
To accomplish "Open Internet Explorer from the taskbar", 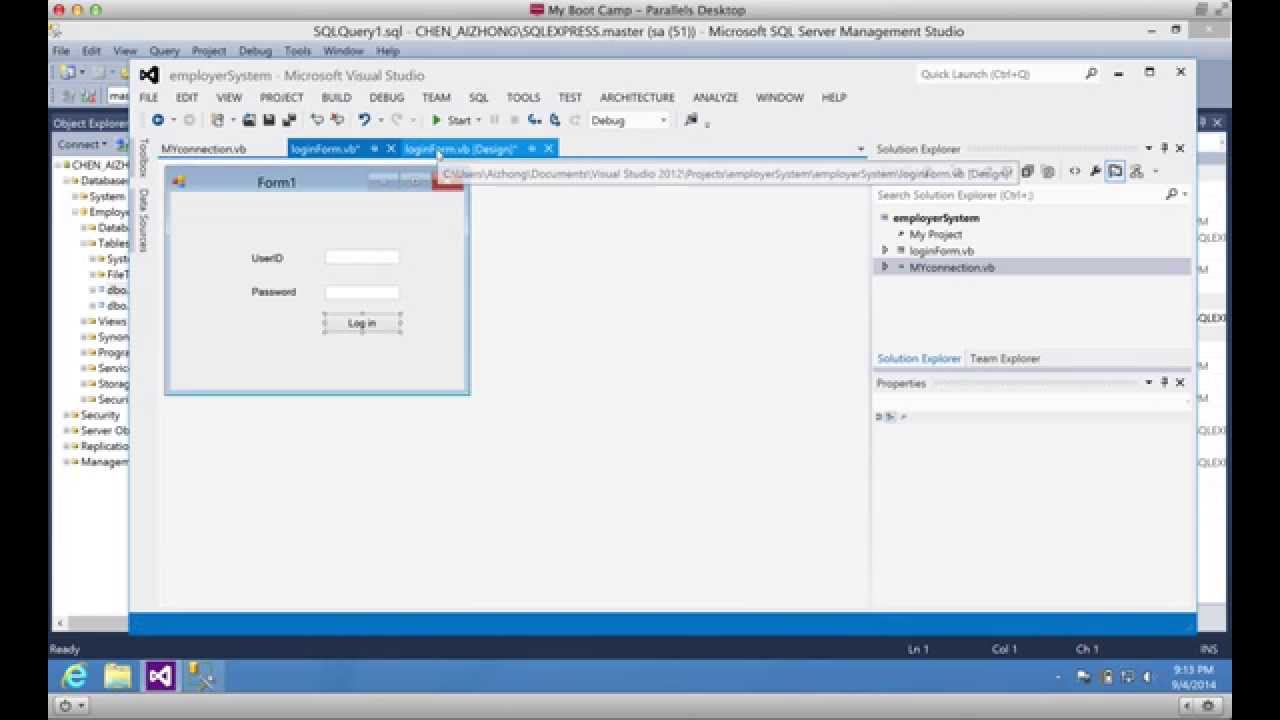I will pos(74,677).
